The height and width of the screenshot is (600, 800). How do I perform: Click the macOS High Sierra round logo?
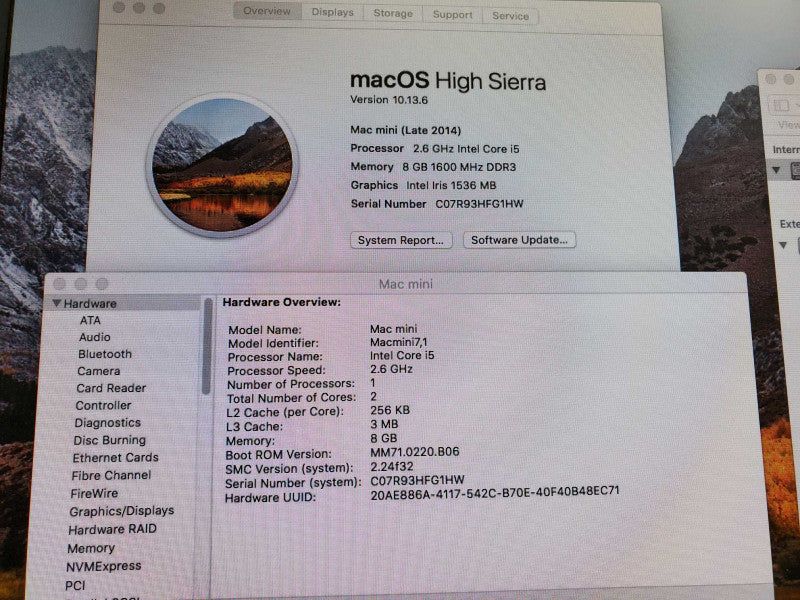(222, 165)
